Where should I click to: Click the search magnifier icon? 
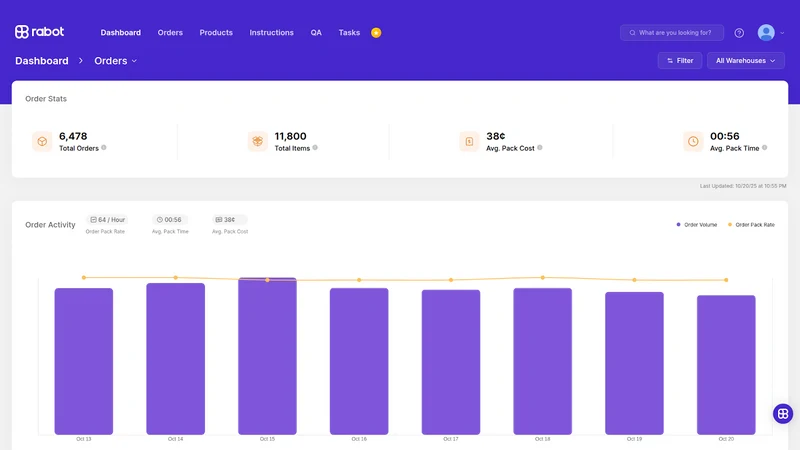(632, 33)
